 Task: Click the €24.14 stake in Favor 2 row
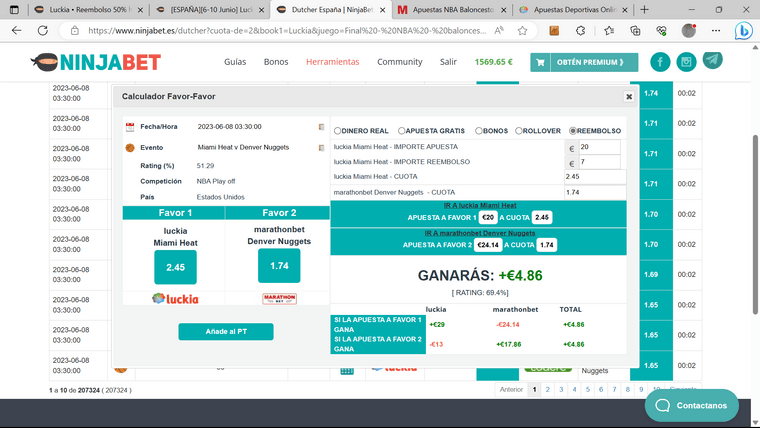(x=488, y=245)
